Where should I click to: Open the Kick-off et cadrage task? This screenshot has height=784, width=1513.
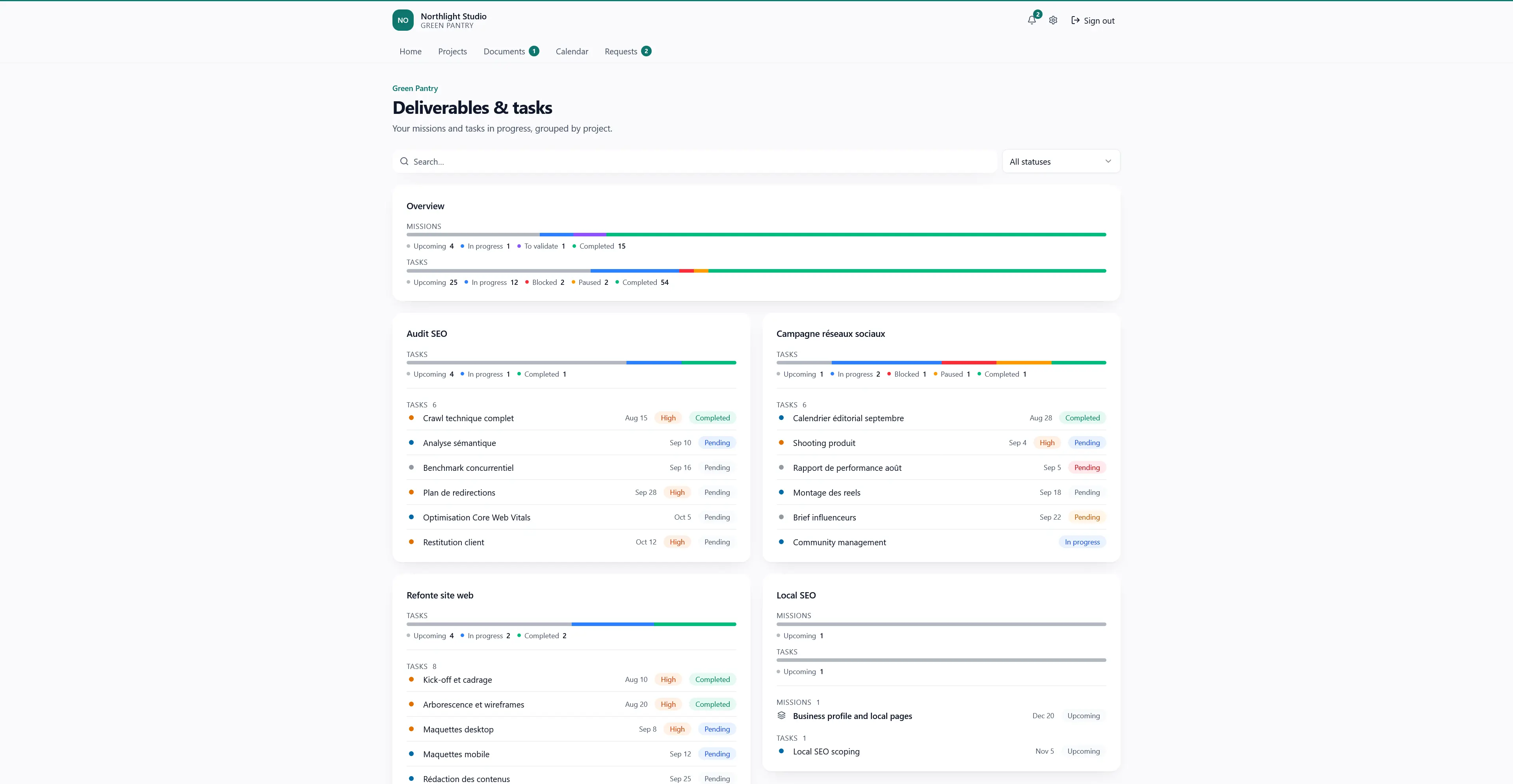pyautogui.click(x=571, y=680)
